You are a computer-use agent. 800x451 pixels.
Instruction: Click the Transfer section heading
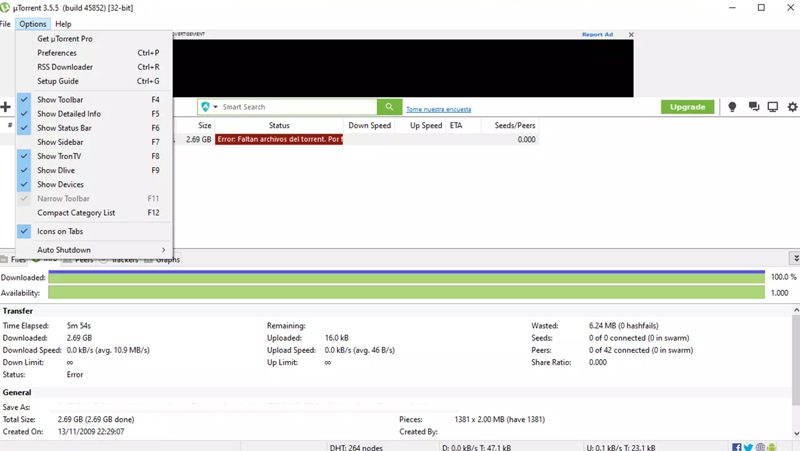(x=18, y=311)
